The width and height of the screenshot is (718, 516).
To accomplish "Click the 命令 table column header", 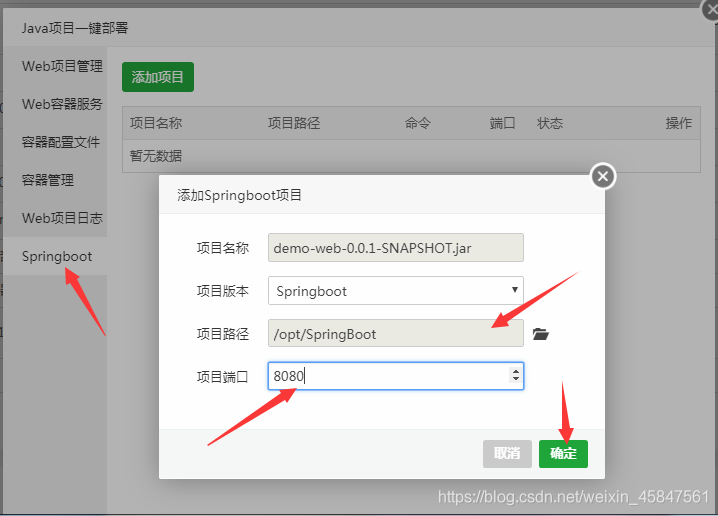I will [418, 123].
